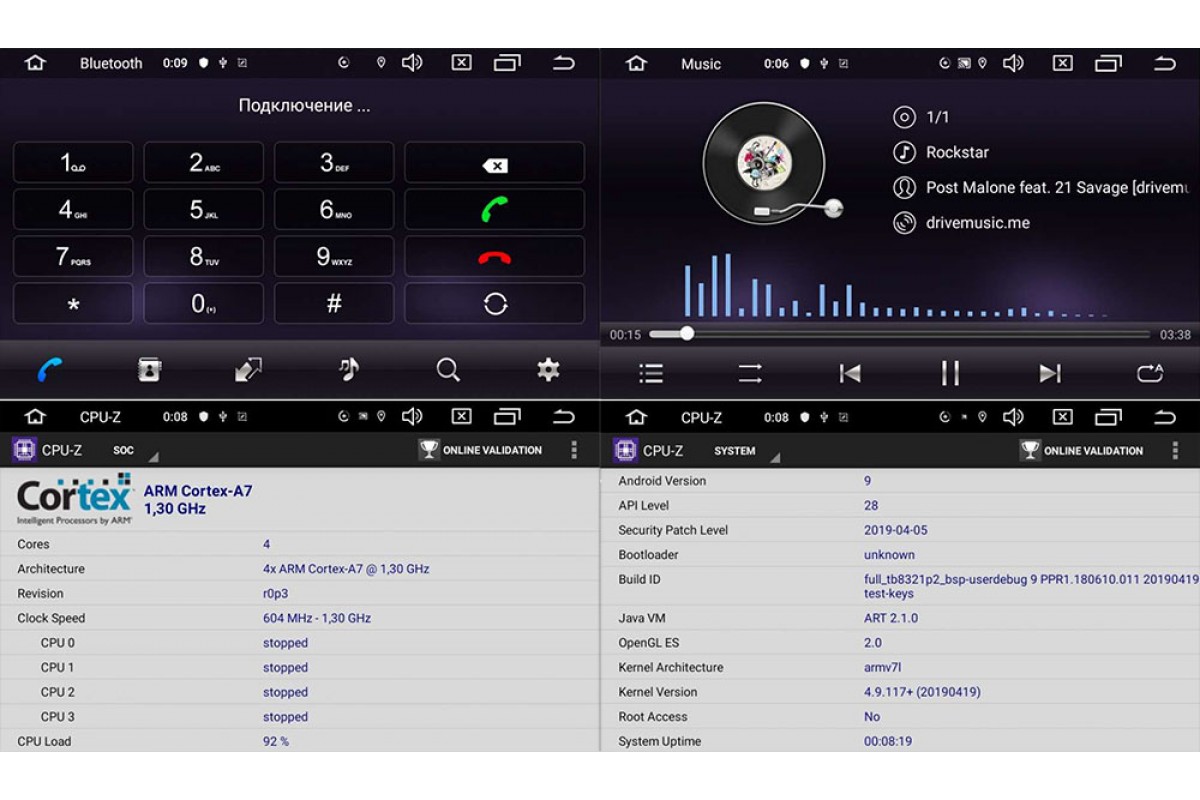Hit the backspace key on the dial pad
This screenshot has height=800, width=1200.
click(x=494, y=165)
